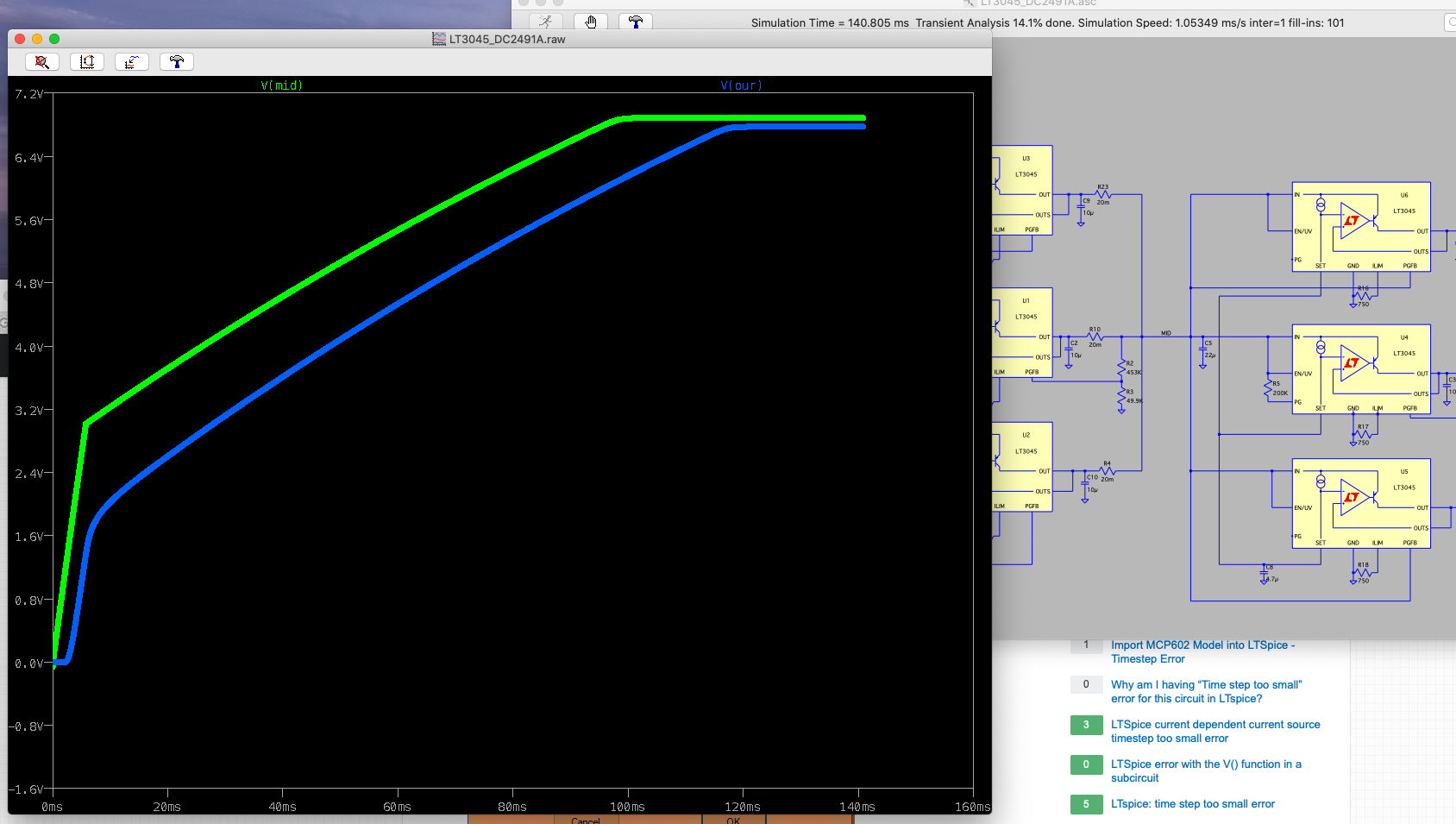Viewport: 1456px width, 824px height.
Task: Select the U2 LT3045 block in schematic
Action: pyautogui.click(x=1022, y=467)
